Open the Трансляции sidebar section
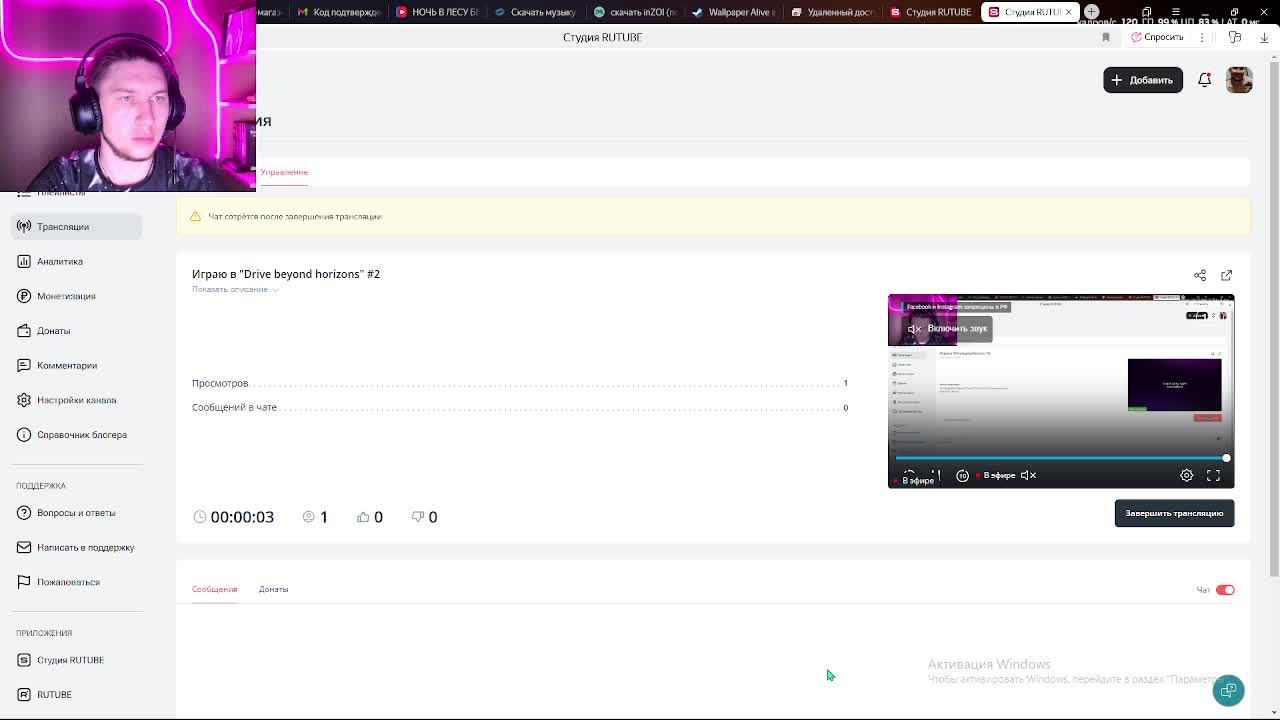Image resolution: width=1280 pixels, height=720 pixels. click(77, 226)
